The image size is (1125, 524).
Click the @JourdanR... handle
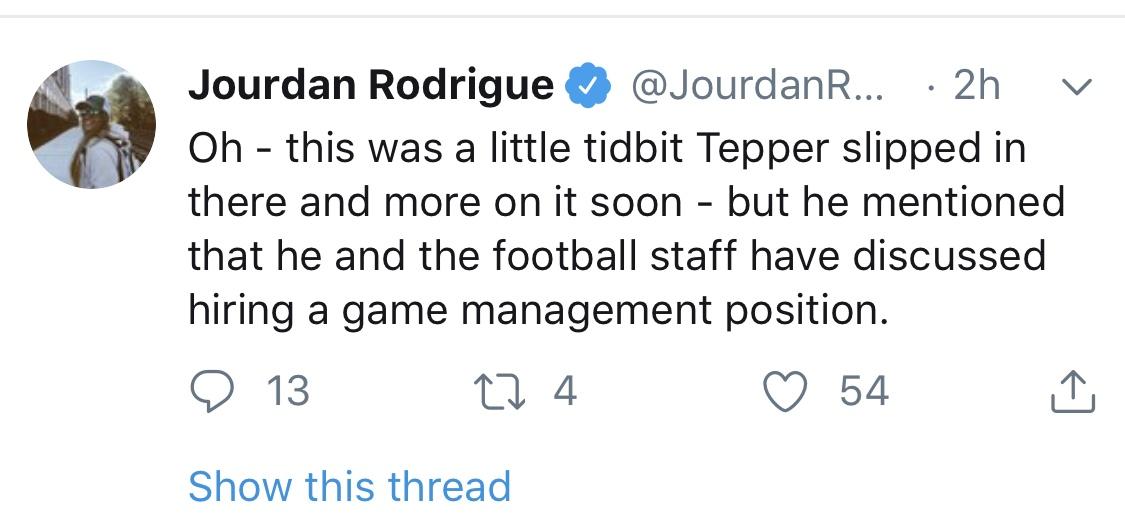point(758,86)
